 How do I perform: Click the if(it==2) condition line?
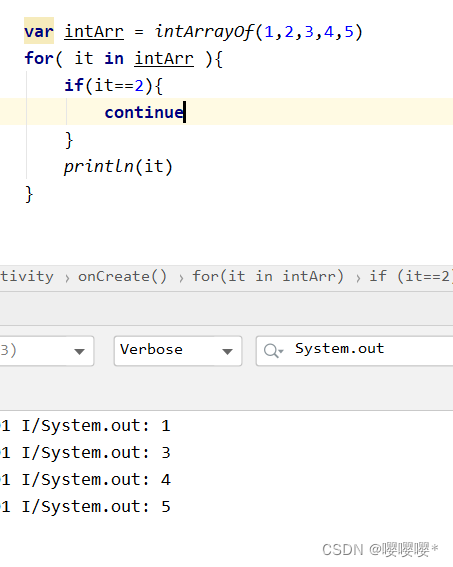point(114,85)
